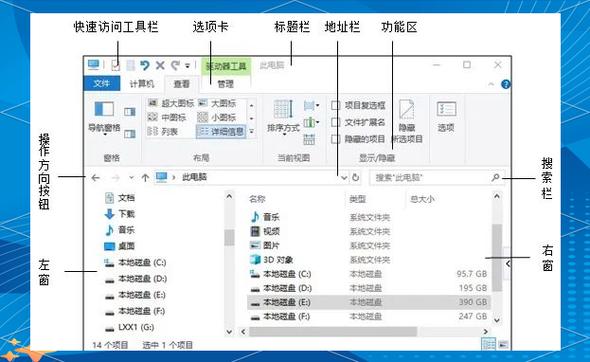This screenshot has height=362, width=590.
Task: Click the 隐藏所选项目 button
Action: click(x=407, y=121)
